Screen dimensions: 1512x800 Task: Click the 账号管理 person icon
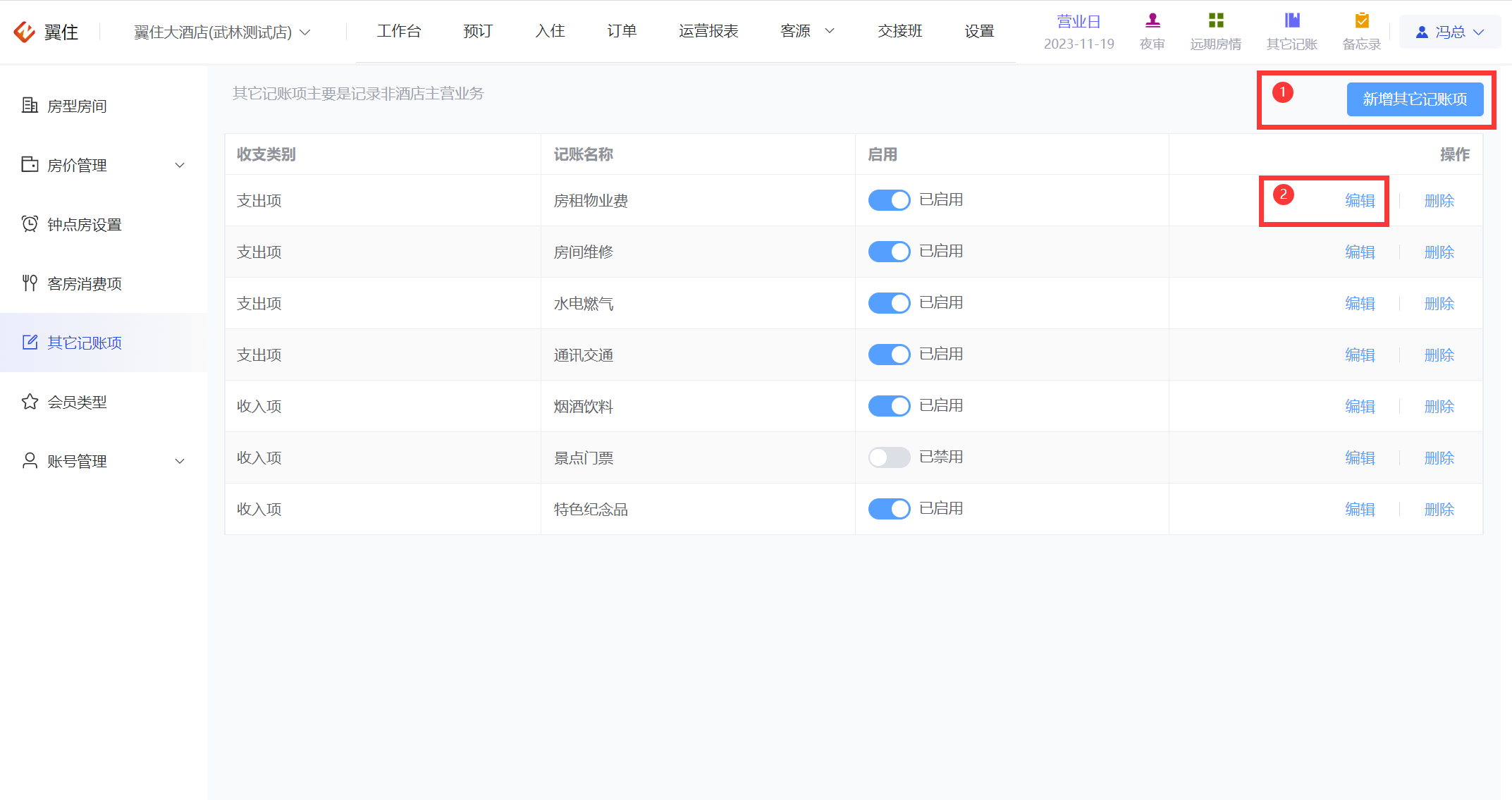(30, 460)
